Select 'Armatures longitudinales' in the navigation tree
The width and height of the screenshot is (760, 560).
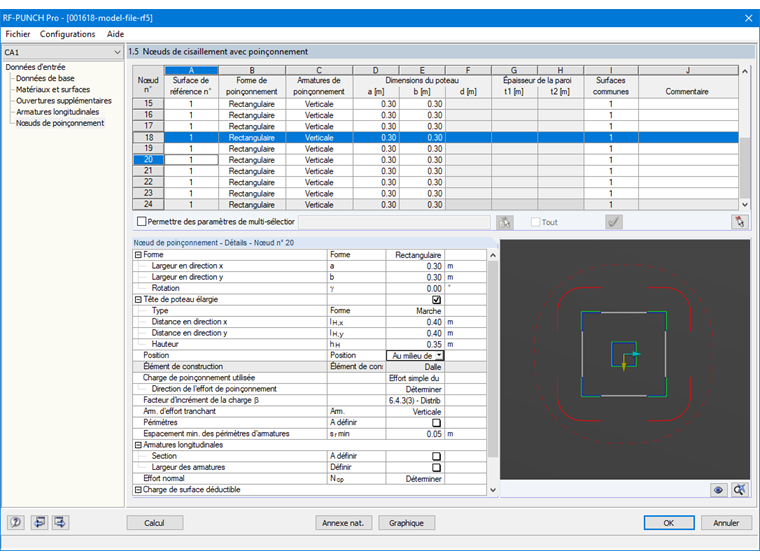click(x=57, y=112)
